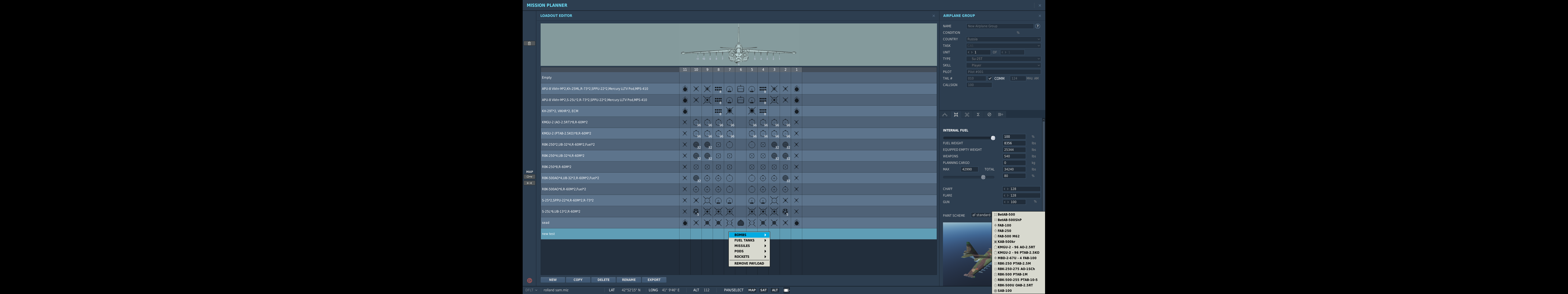This screenshot has width=1568, height=294.
Task: Expand the Missiles submenu
Action: point(749,246)
